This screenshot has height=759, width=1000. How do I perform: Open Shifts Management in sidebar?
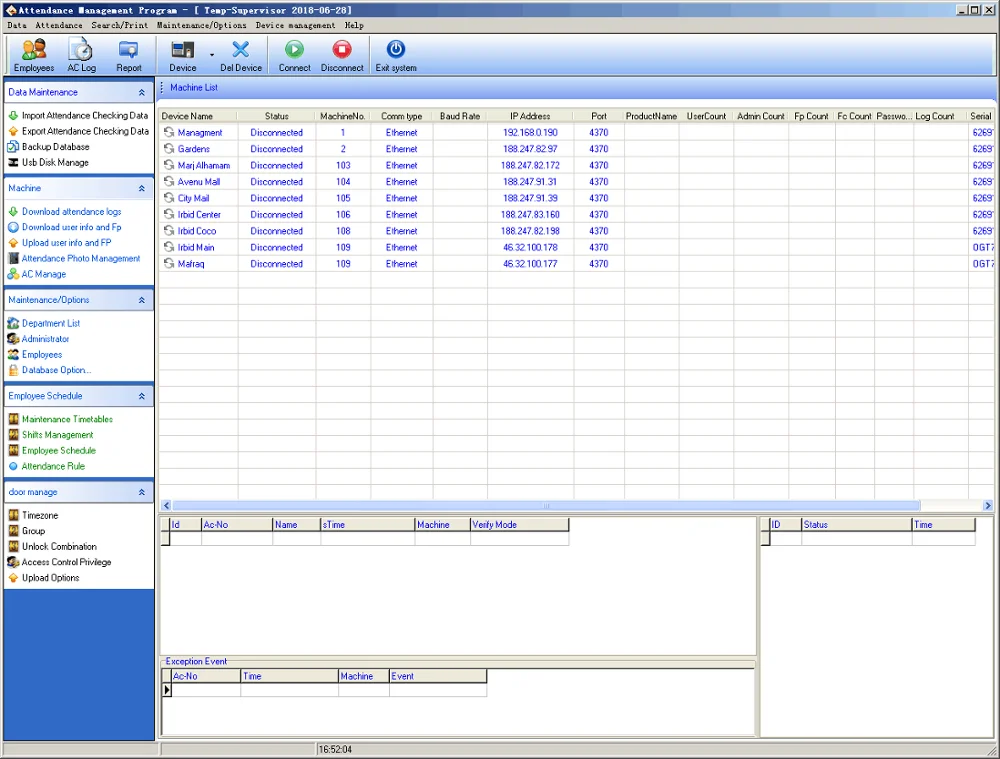(57, 435)
